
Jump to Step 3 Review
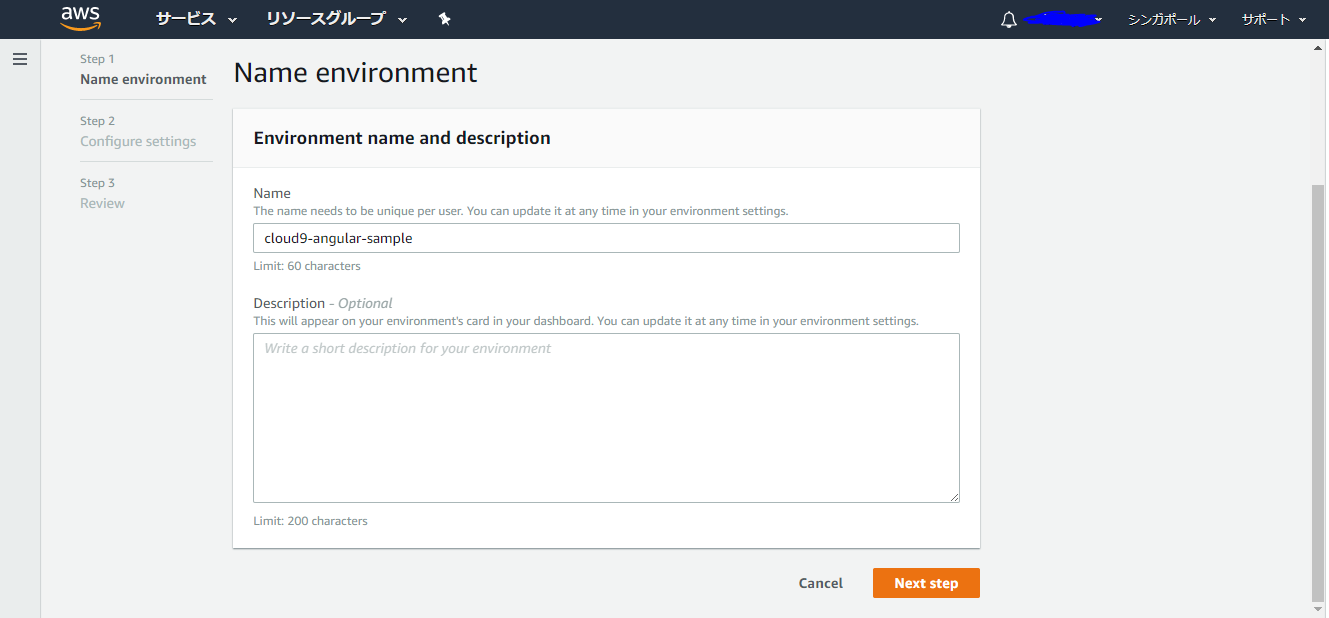[102, 203]
